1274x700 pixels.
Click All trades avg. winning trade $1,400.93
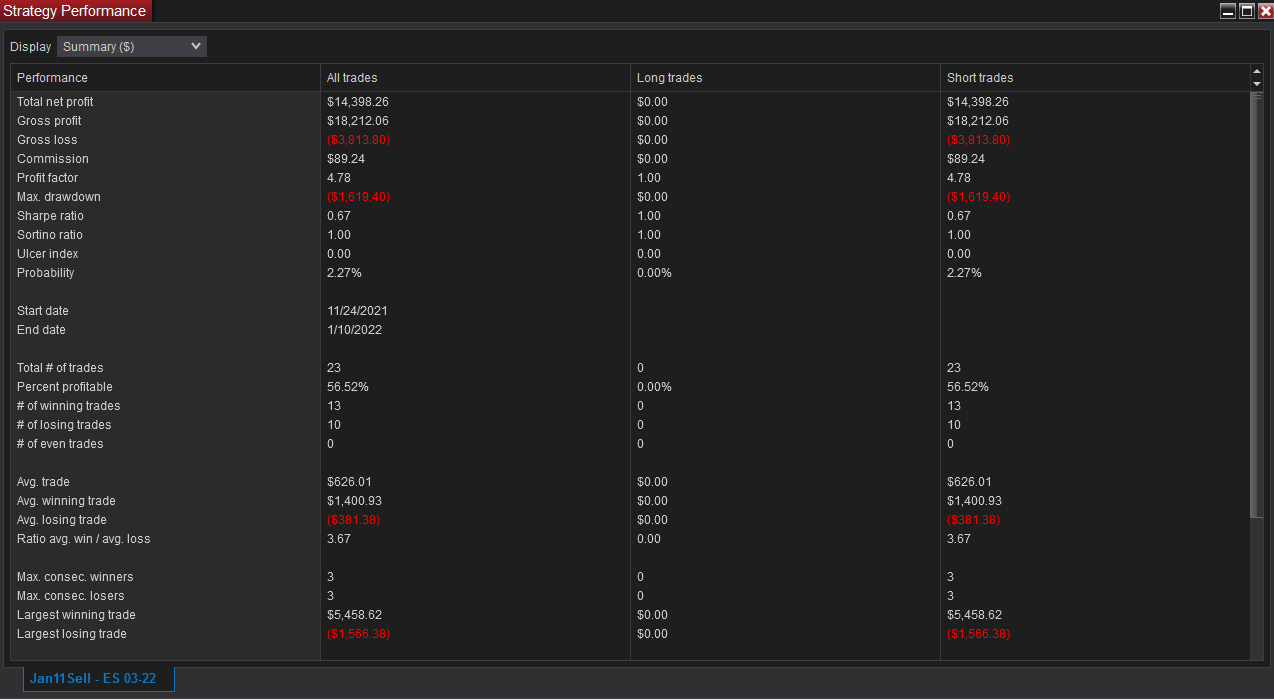(355, 501)
